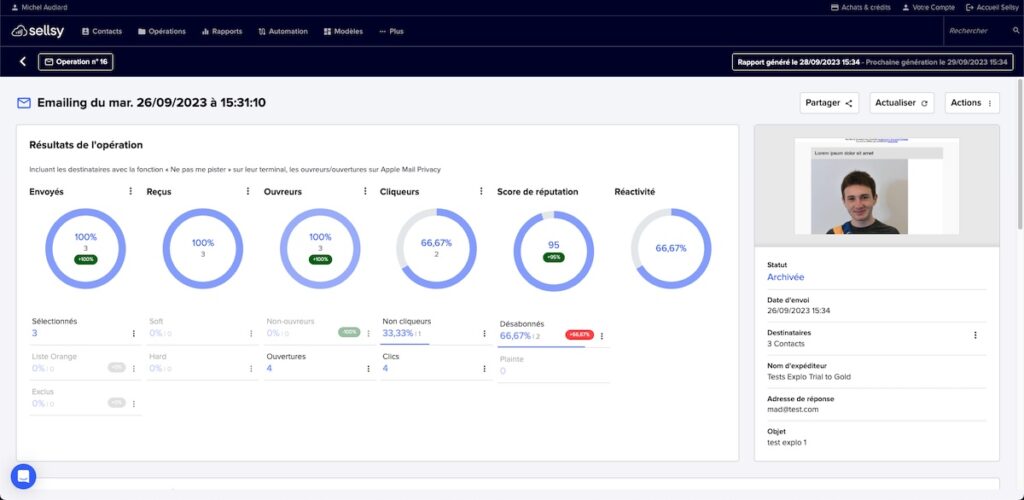Open Clics row three-dot menu
The width and height of the screenshot is (1024, 500).
point(485,369)
